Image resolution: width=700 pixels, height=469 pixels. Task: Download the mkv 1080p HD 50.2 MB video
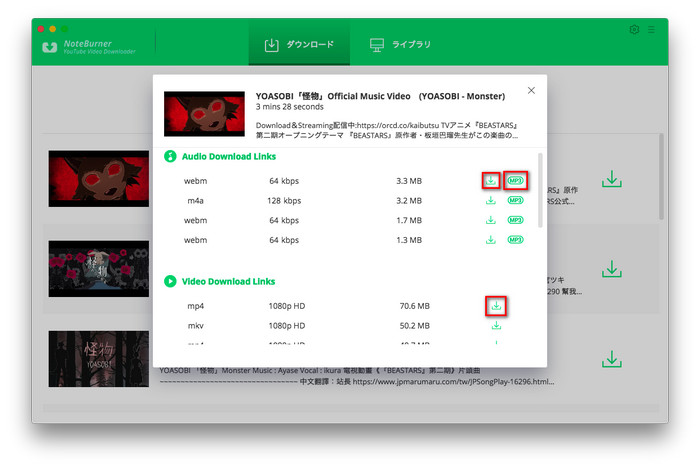coord(496,325)
